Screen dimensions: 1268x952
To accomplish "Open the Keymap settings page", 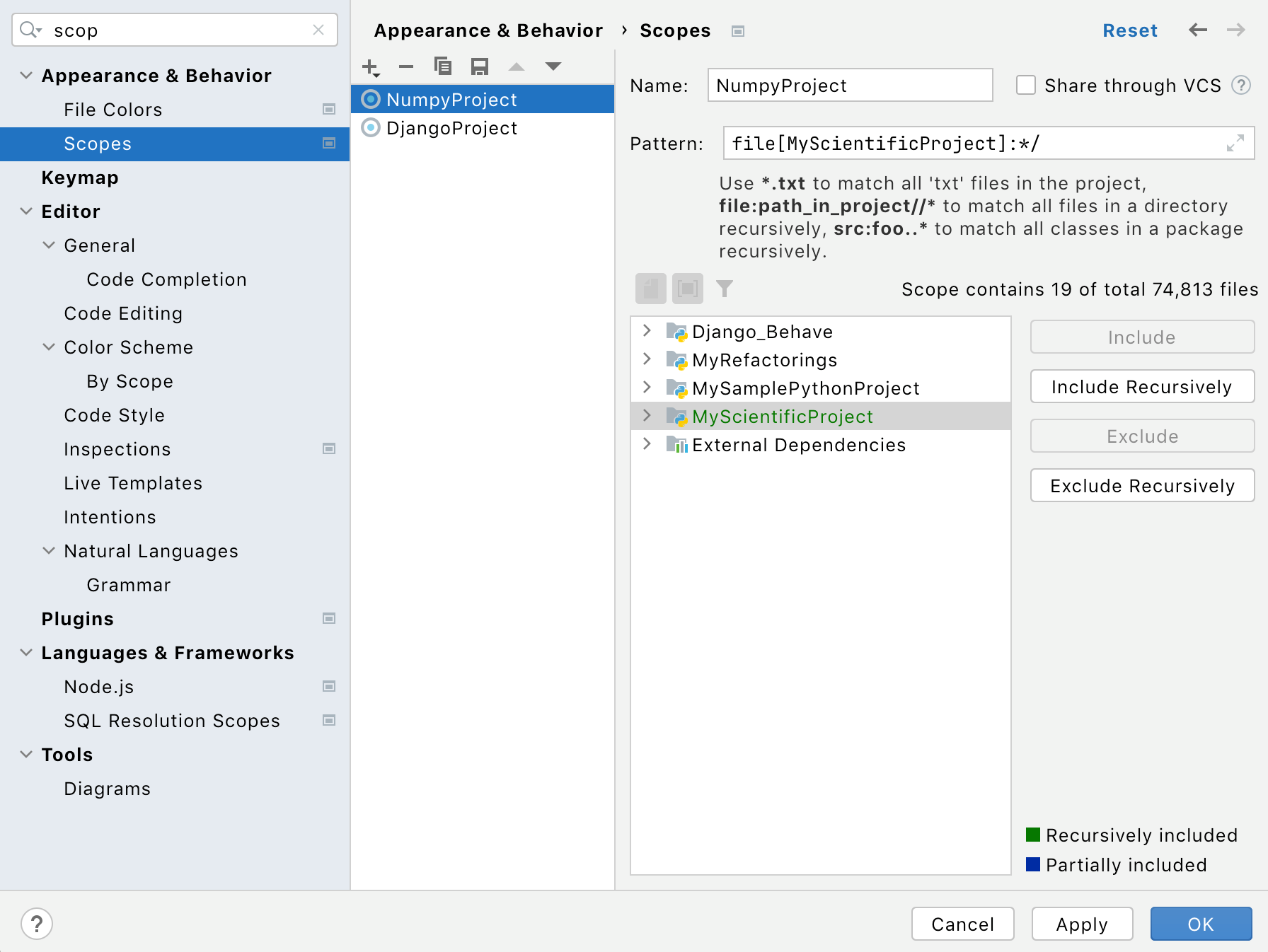I will click(x=80, y=177).
